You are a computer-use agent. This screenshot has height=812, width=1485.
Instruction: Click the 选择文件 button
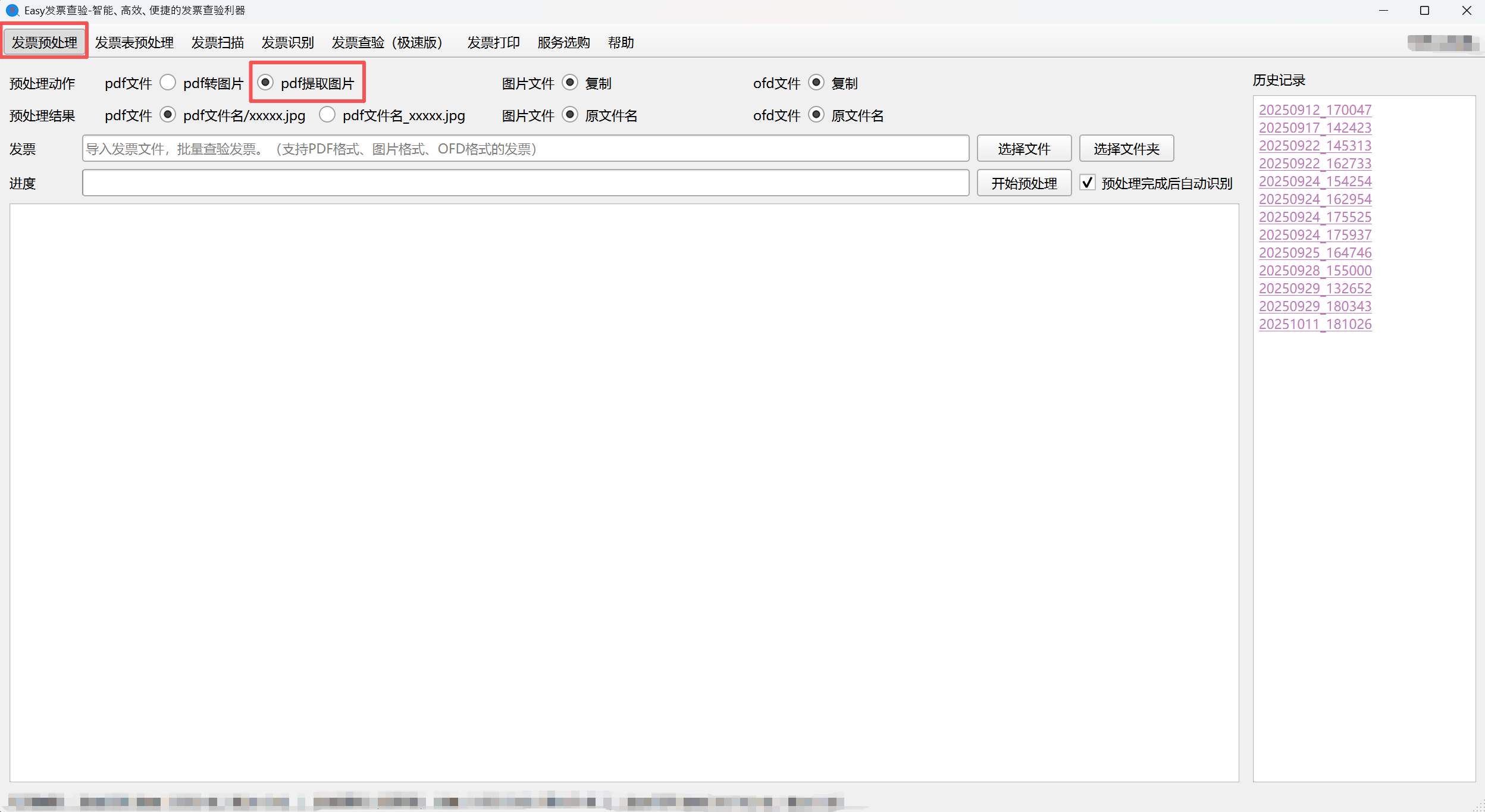tap(1024, 148)
